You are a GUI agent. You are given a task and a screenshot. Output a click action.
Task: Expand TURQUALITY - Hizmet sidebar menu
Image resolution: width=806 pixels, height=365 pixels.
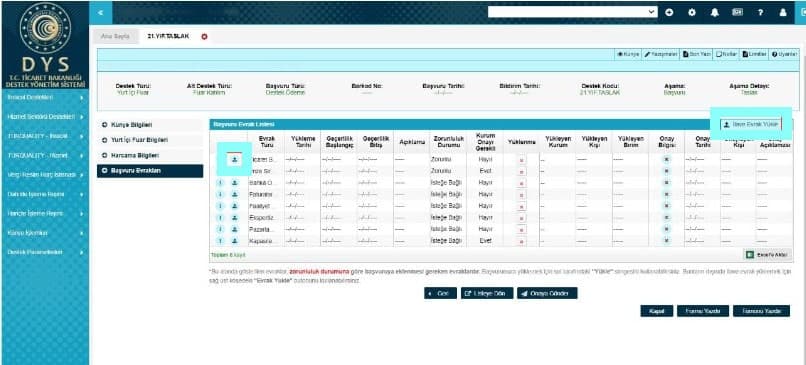(45, 155)
